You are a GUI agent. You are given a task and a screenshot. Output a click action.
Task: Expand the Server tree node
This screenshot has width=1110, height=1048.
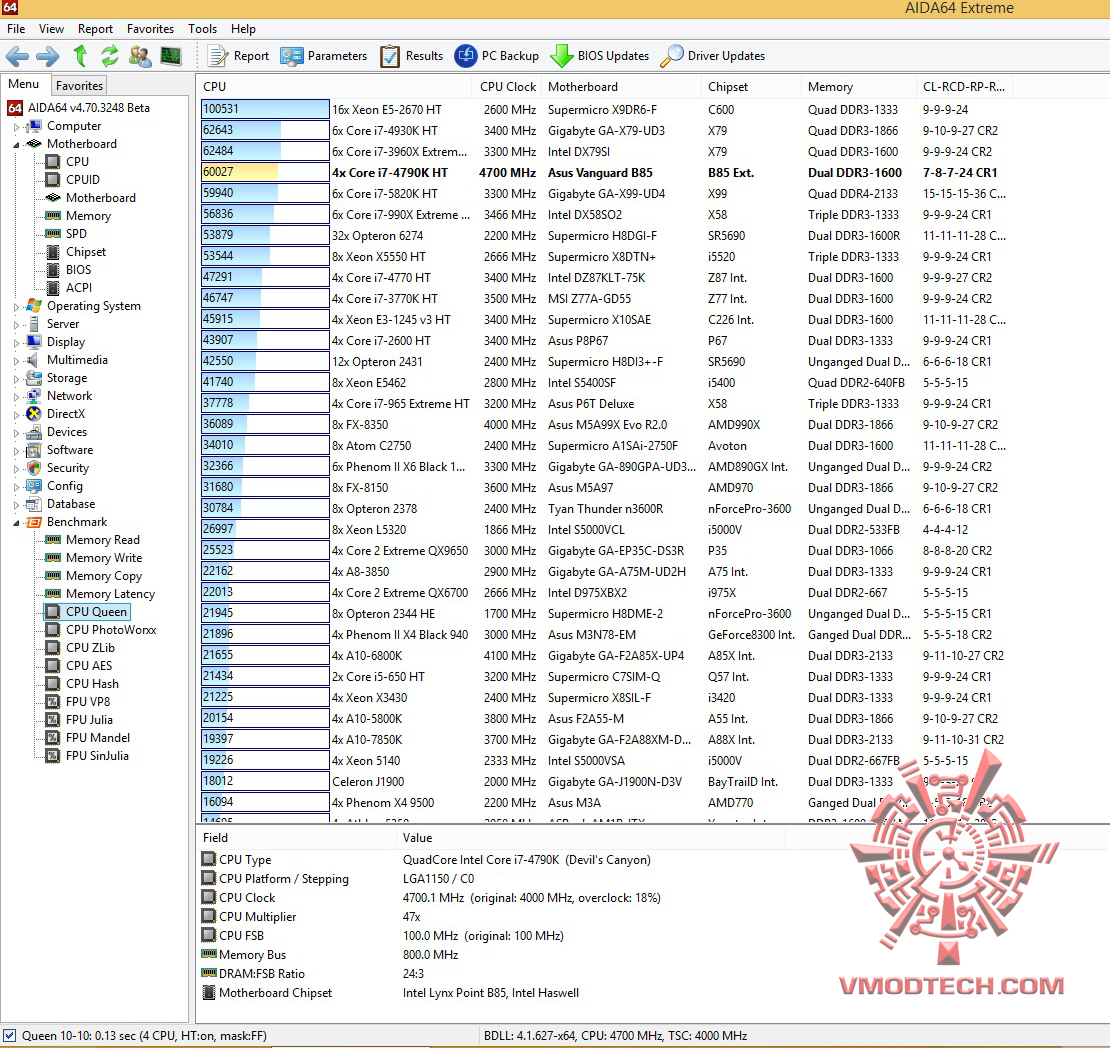tap(16, 324)
